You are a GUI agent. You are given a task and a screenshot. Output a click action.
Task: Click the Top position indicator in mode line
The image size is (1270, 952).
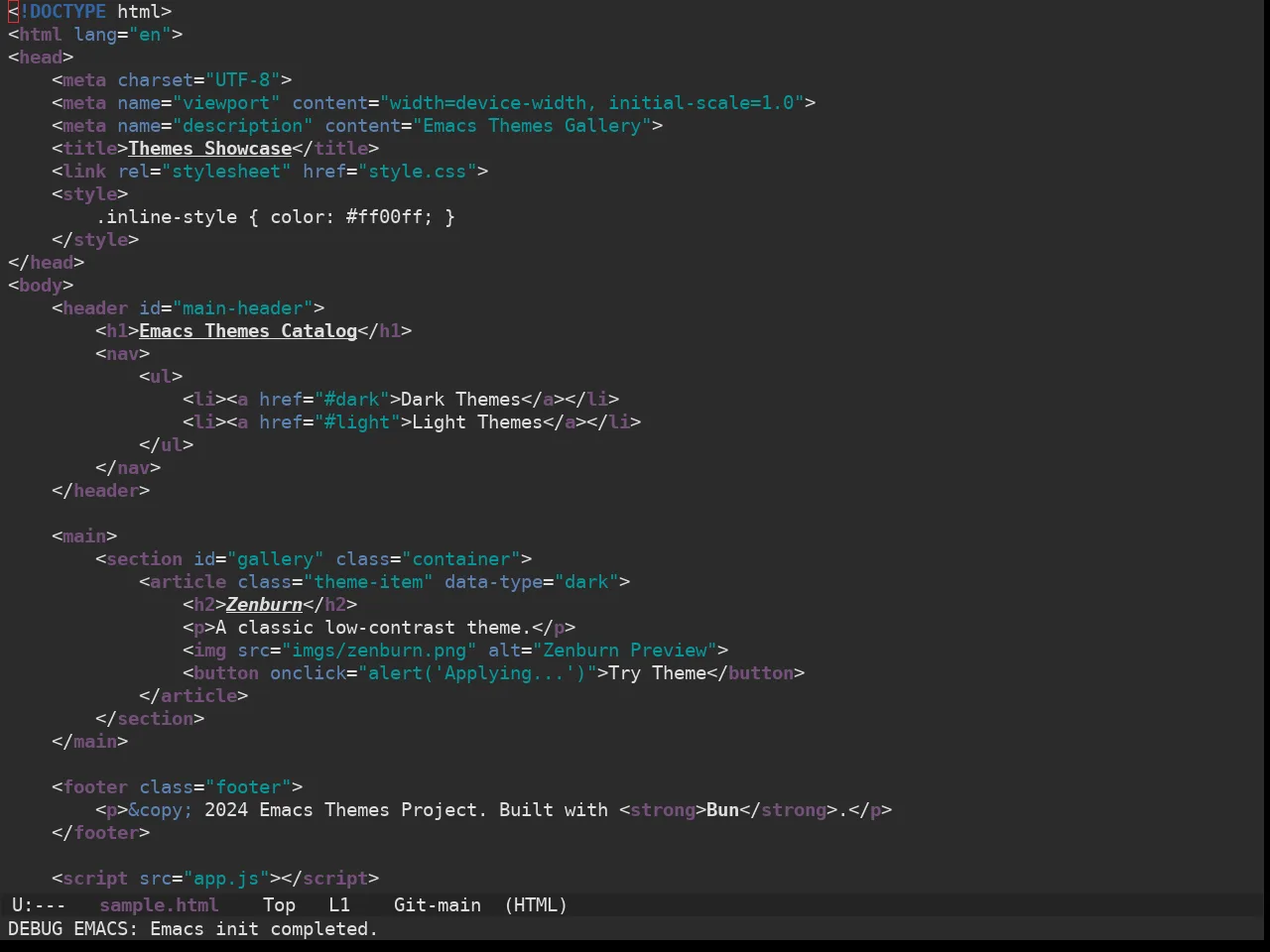(x=279, y=905)
